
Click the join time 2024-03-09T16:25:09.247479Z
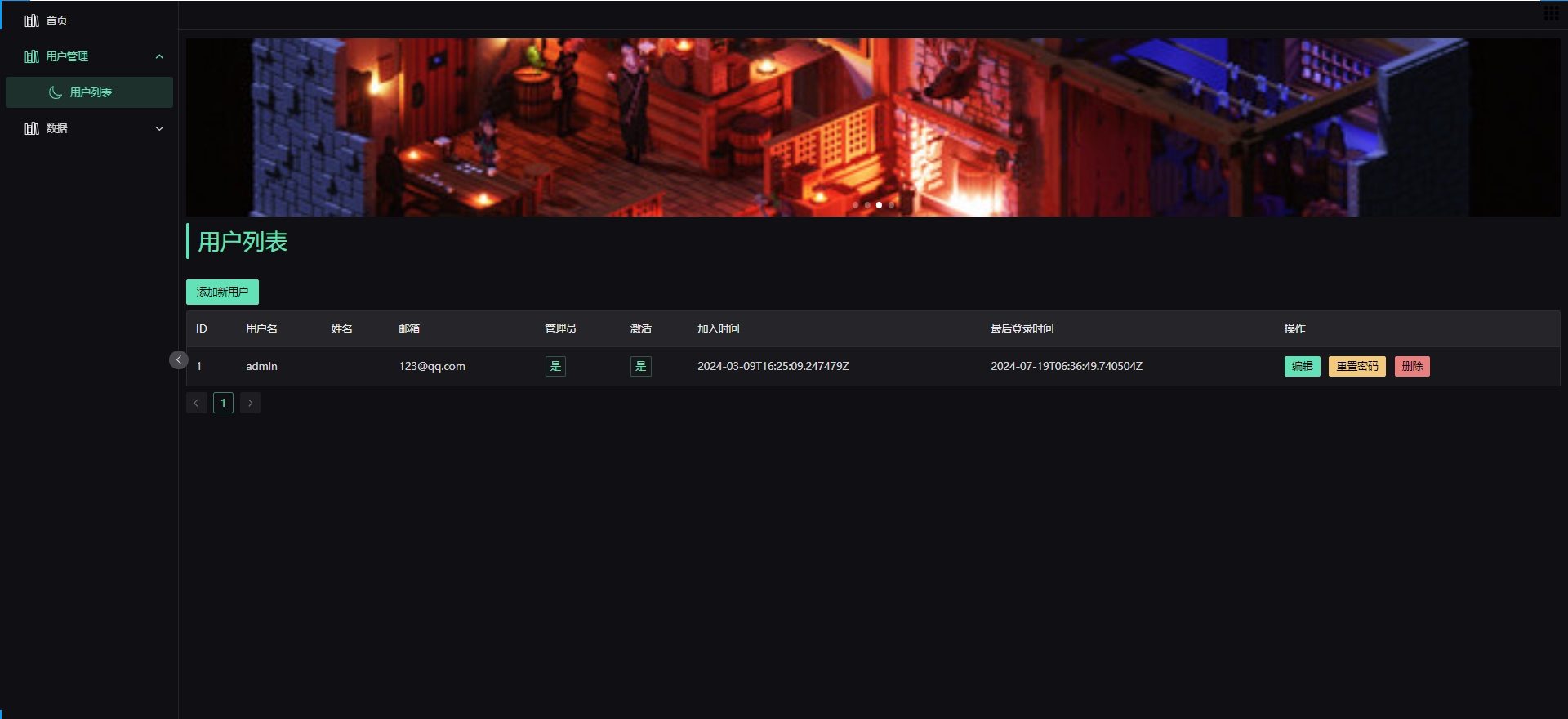click(773, 366)
